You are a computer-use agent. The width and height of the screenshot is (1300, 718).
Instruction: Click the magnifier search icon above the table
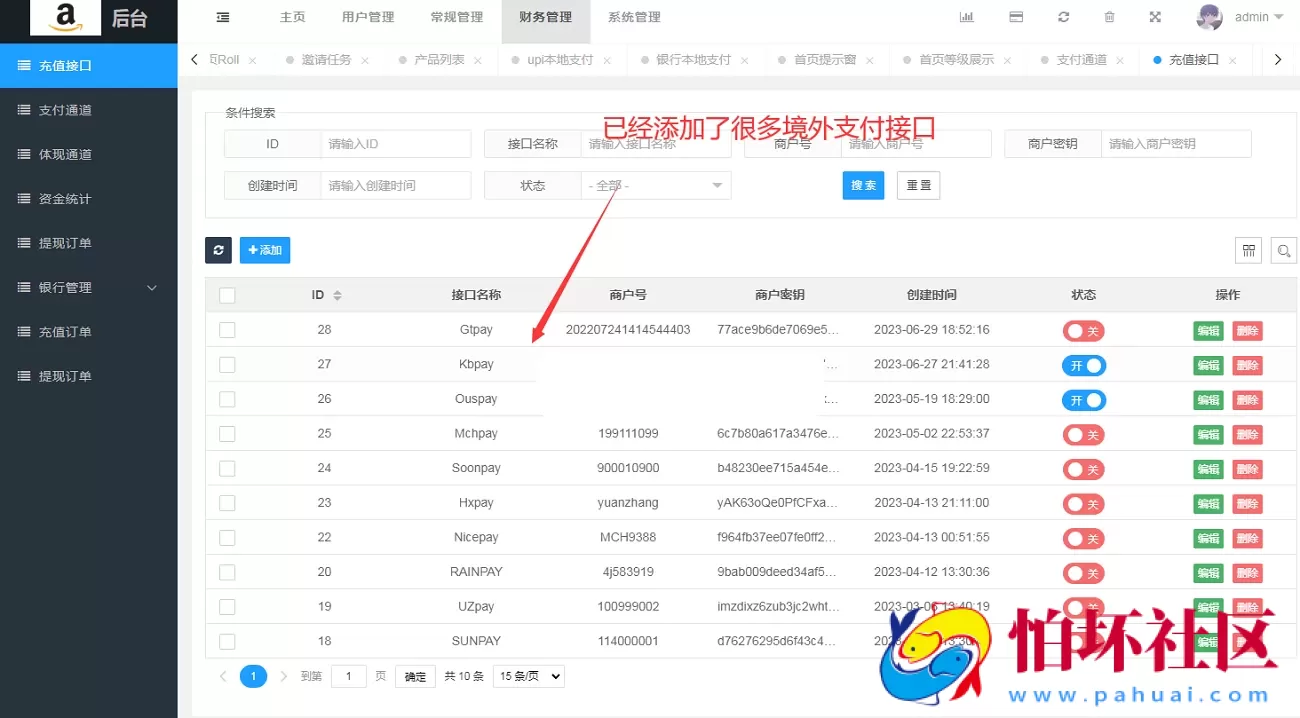1283,250
